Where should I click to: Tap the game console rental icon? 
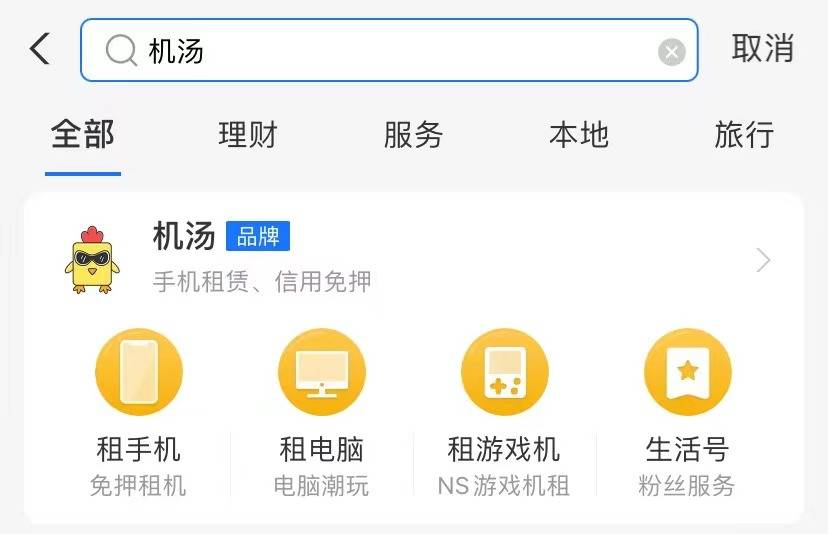(505, 372)
